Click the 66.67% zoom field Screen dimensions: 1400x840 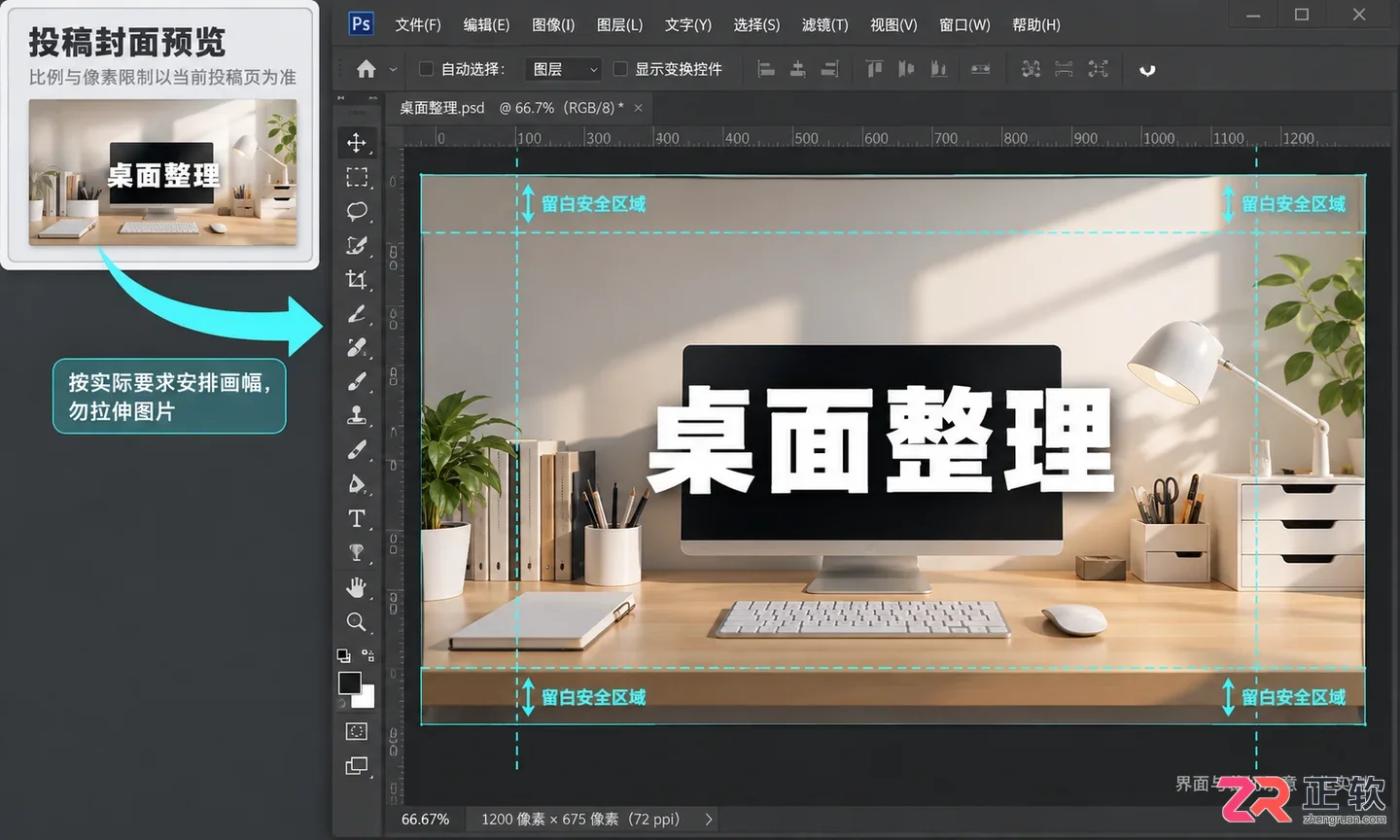click(x=425, y=820)
